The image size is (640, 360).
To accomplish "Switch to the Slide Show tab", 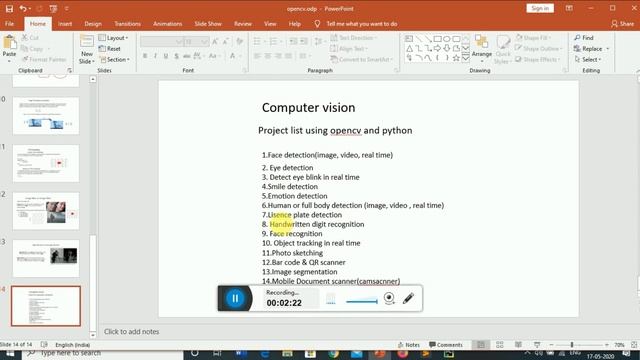I will (208, 24).
